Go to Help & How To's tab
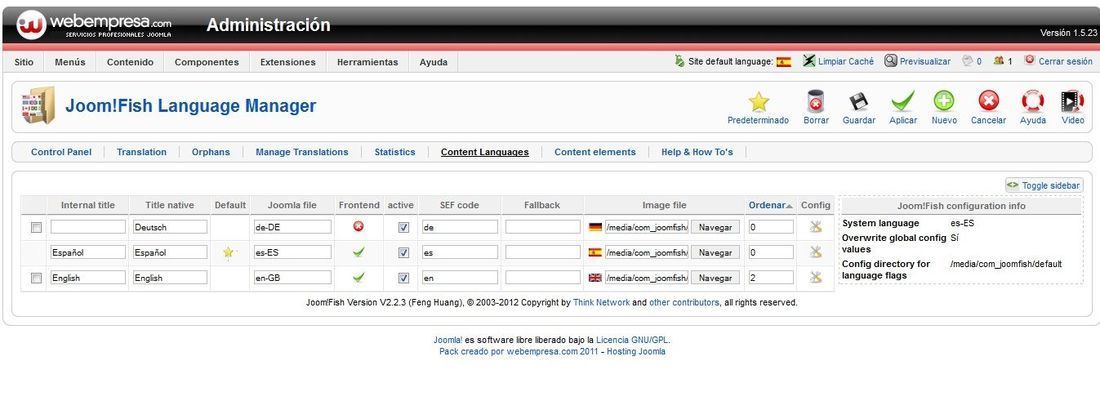 pyautogui.click(x=697, y=152)
